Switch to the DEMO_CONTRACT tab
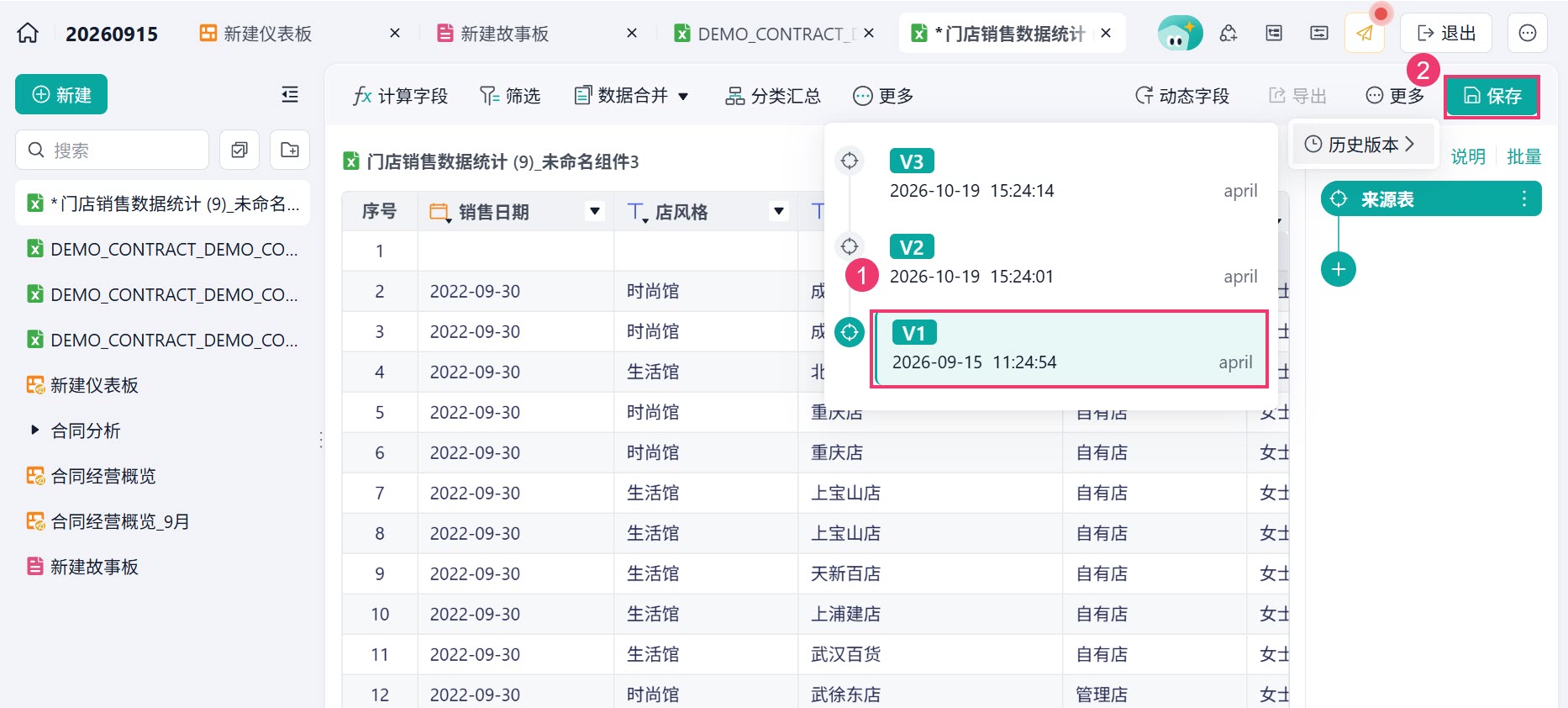This screenshot has height=708, width=1568. pyautogui.click(x=766, y=34)
